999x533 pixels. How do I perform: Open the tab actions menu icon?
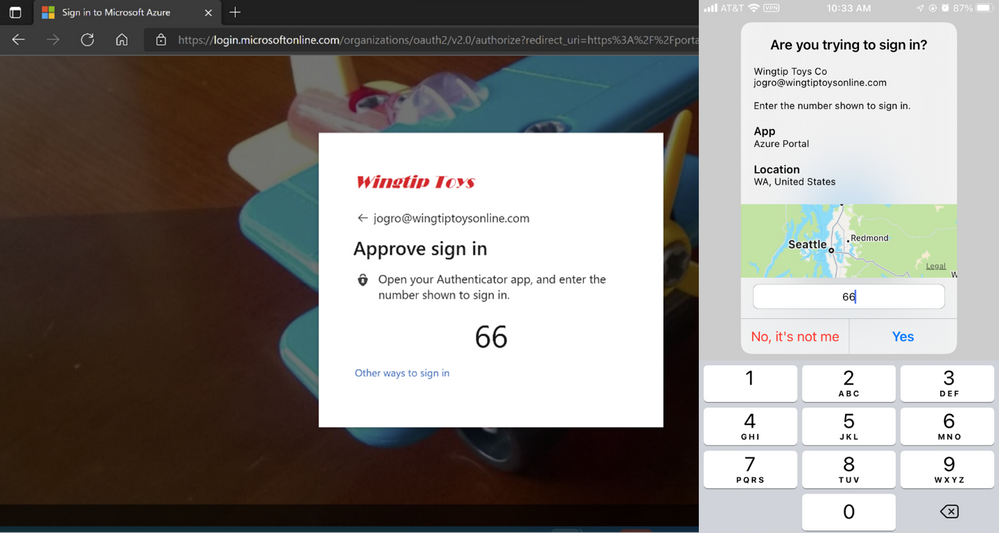(x=15, y=12)
